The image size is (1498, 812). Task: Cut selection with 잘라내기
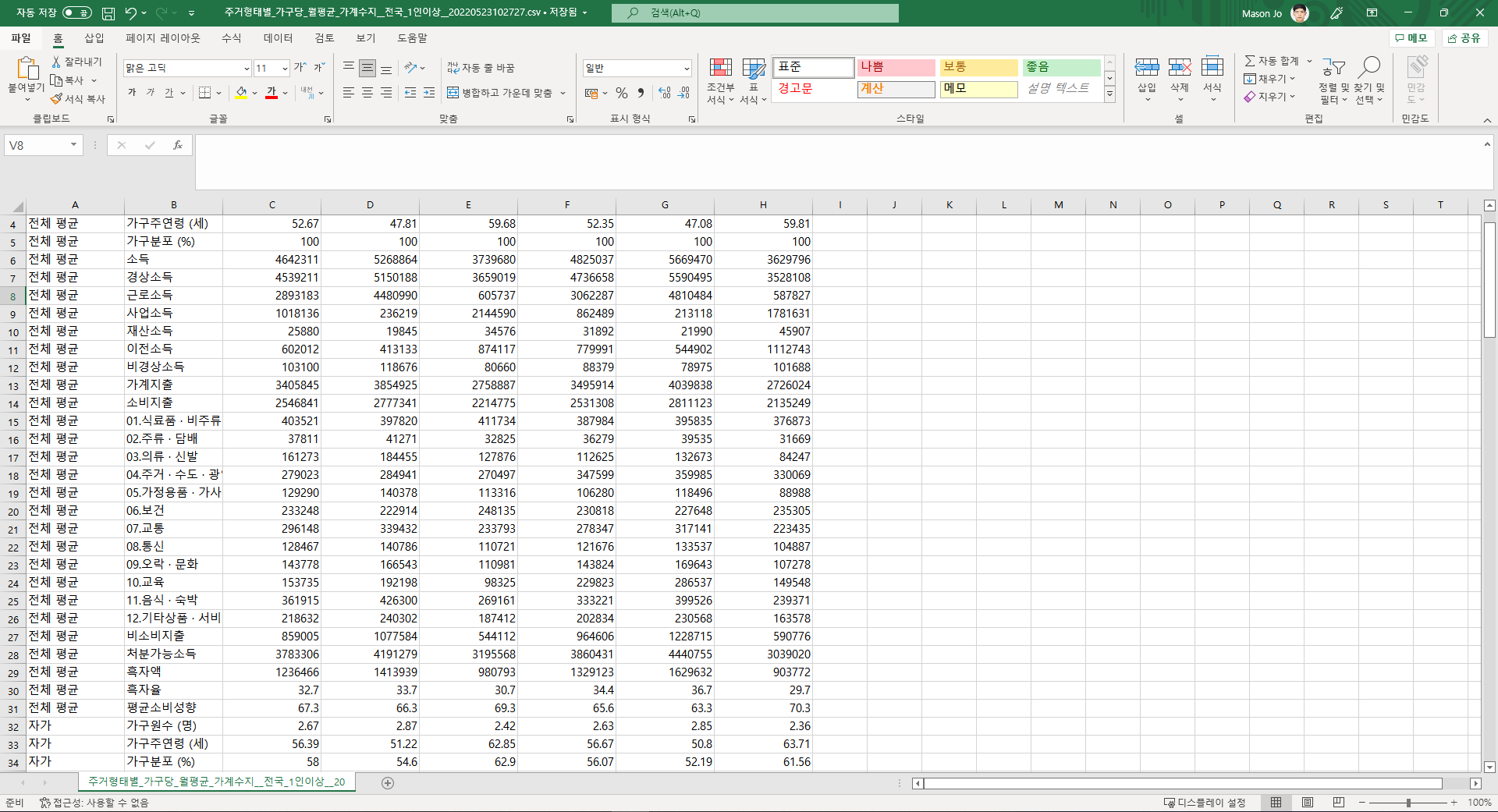[x=77, y=62]
